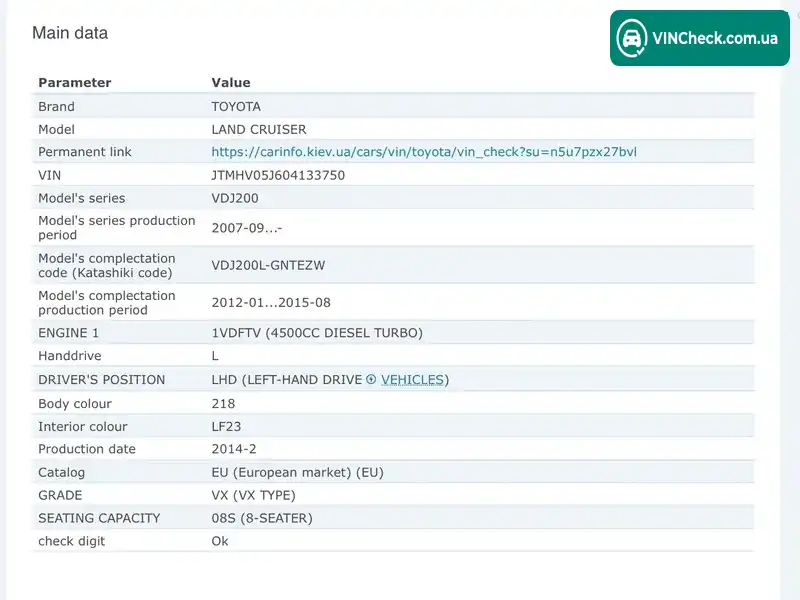Click the VINCheck.com.ua banner button

pyautogui.click(x=699, y=38)
